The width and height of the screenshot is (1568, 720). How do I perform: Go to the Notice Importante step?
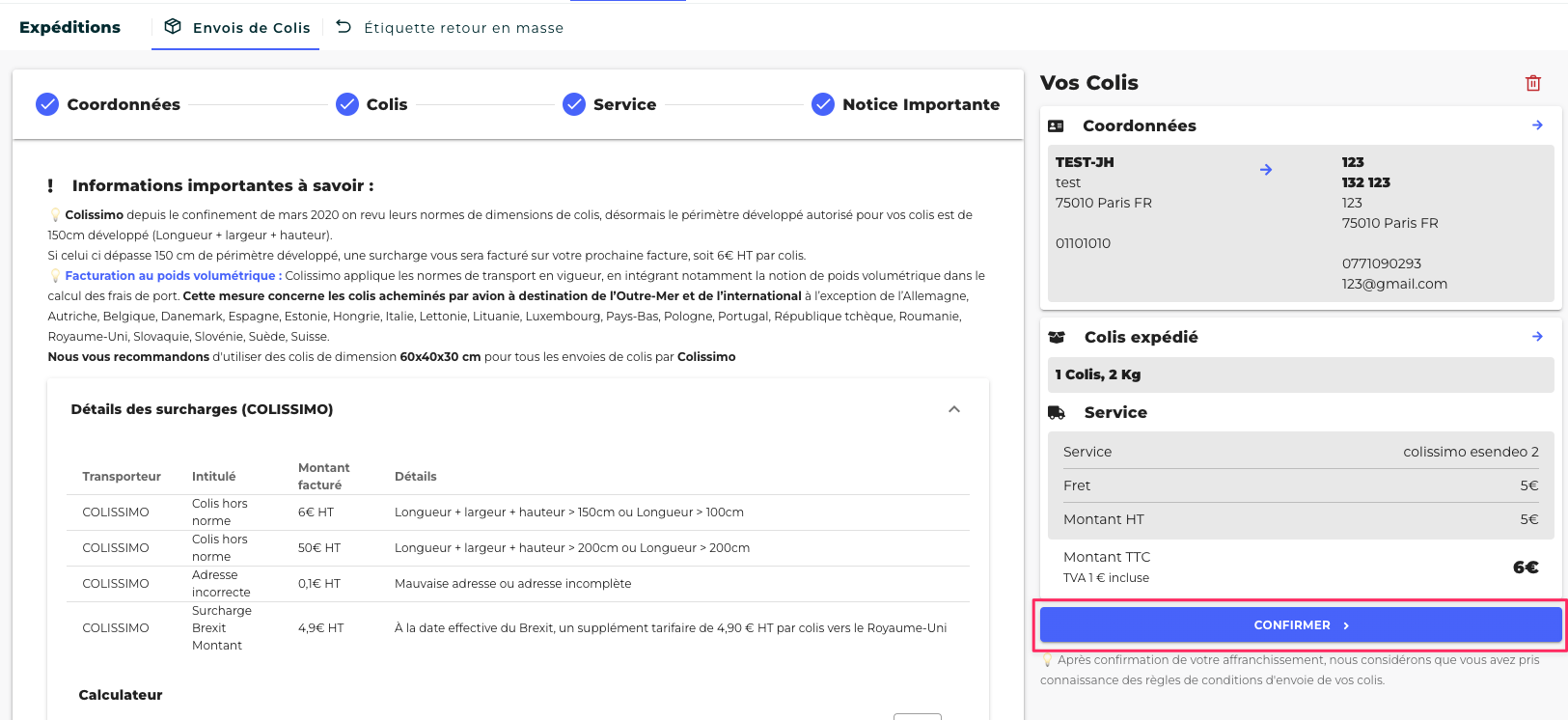tap(920, 104)
